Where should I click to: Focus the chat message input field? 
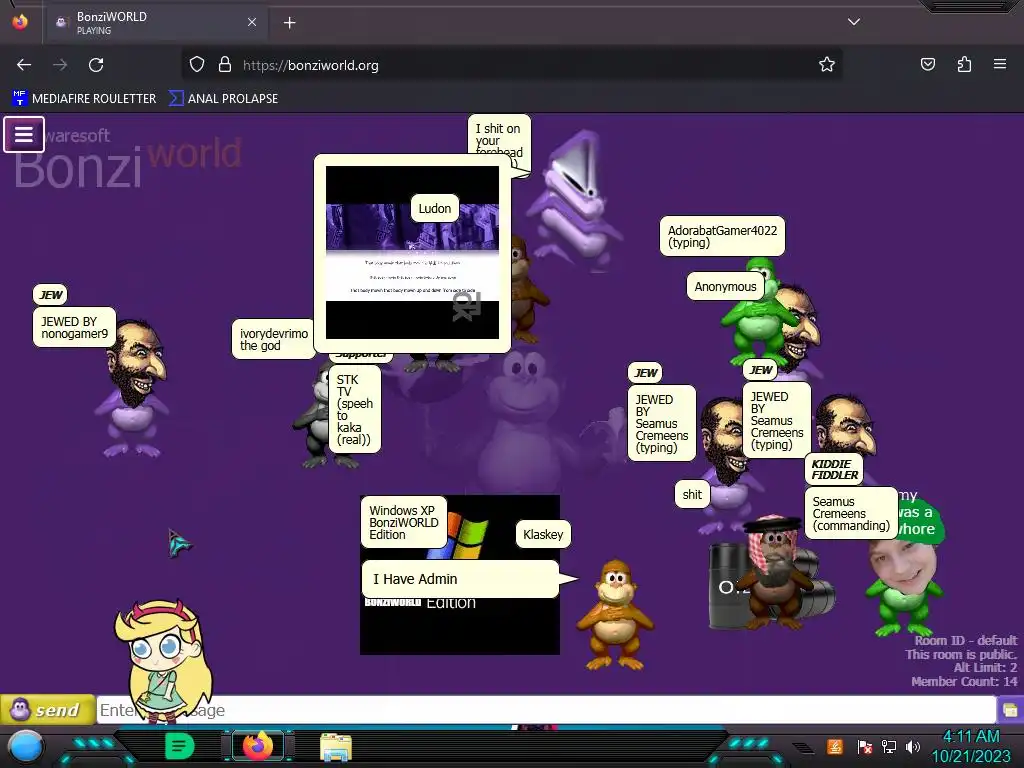coord(546,710)
